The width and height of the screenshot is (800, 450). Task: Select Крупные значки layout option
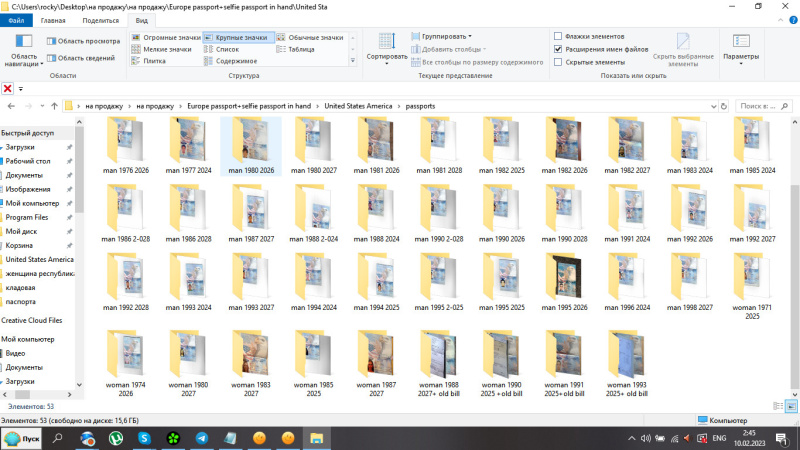(238, 37)
